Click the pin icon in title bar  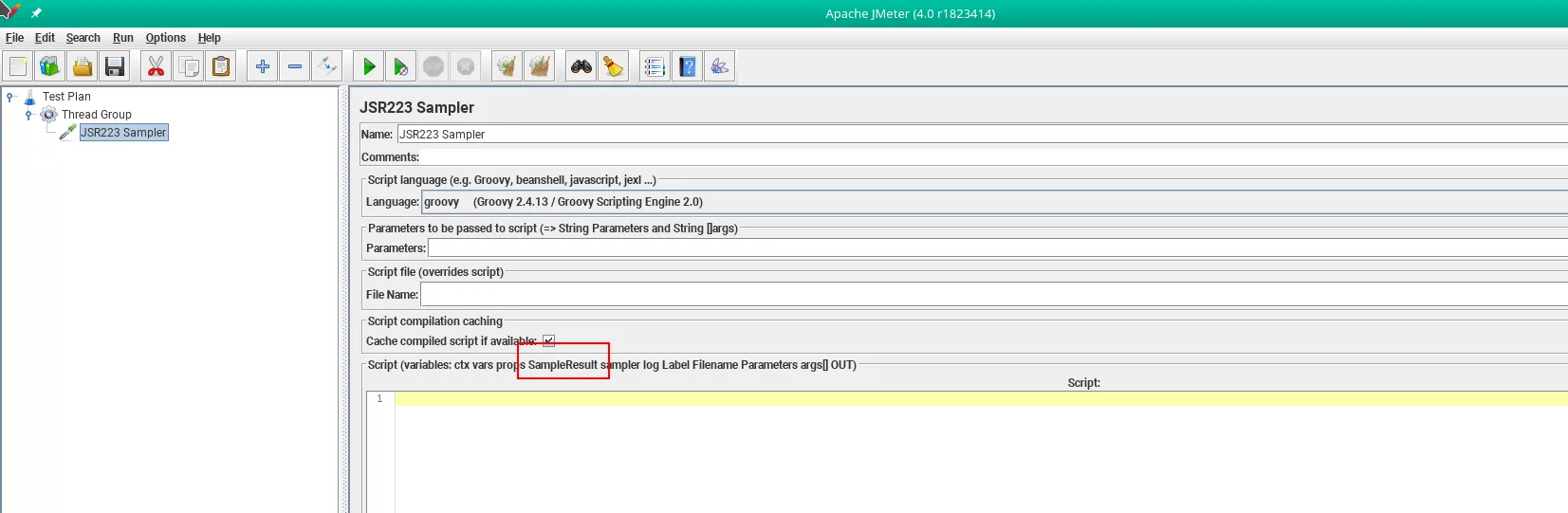point(36,13)
